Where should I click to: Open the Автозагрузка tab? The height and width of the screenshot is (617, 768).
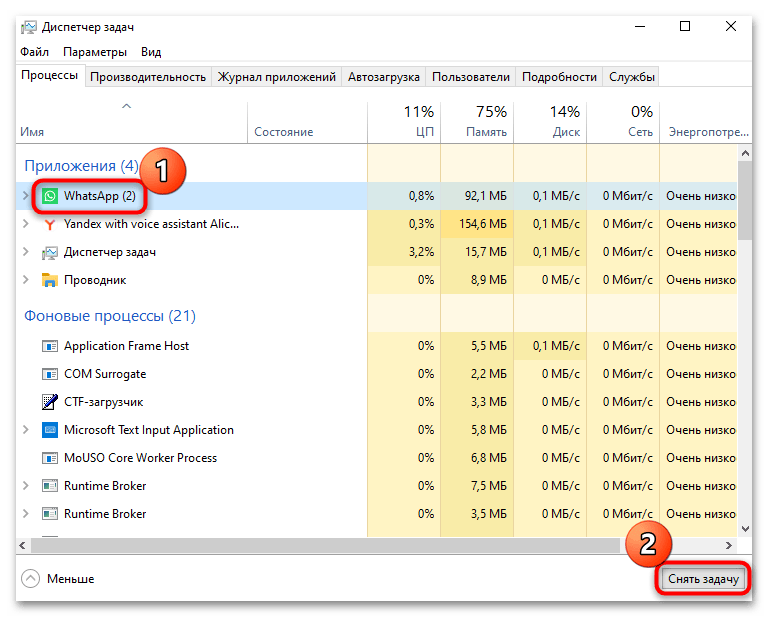point(384,77)
